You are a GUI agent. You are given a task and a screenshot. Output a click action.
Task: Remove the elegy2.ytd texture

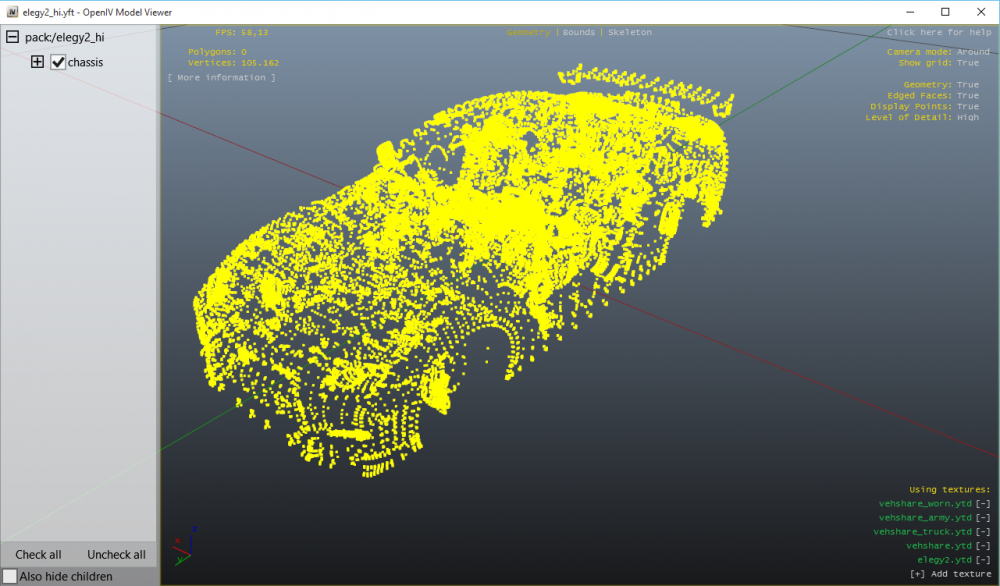[984, 560]
